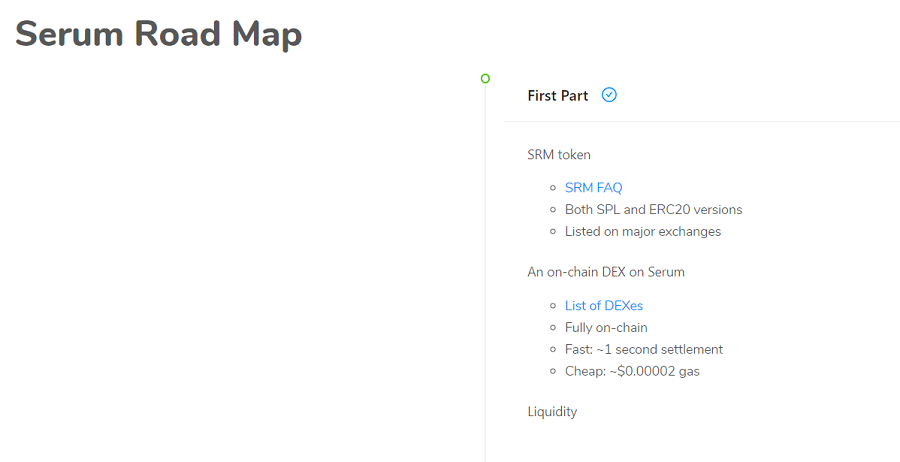Screen dimensions: 900x462
Task: Click the Fast: ~1 second settlement item
Action: [644, 350]
